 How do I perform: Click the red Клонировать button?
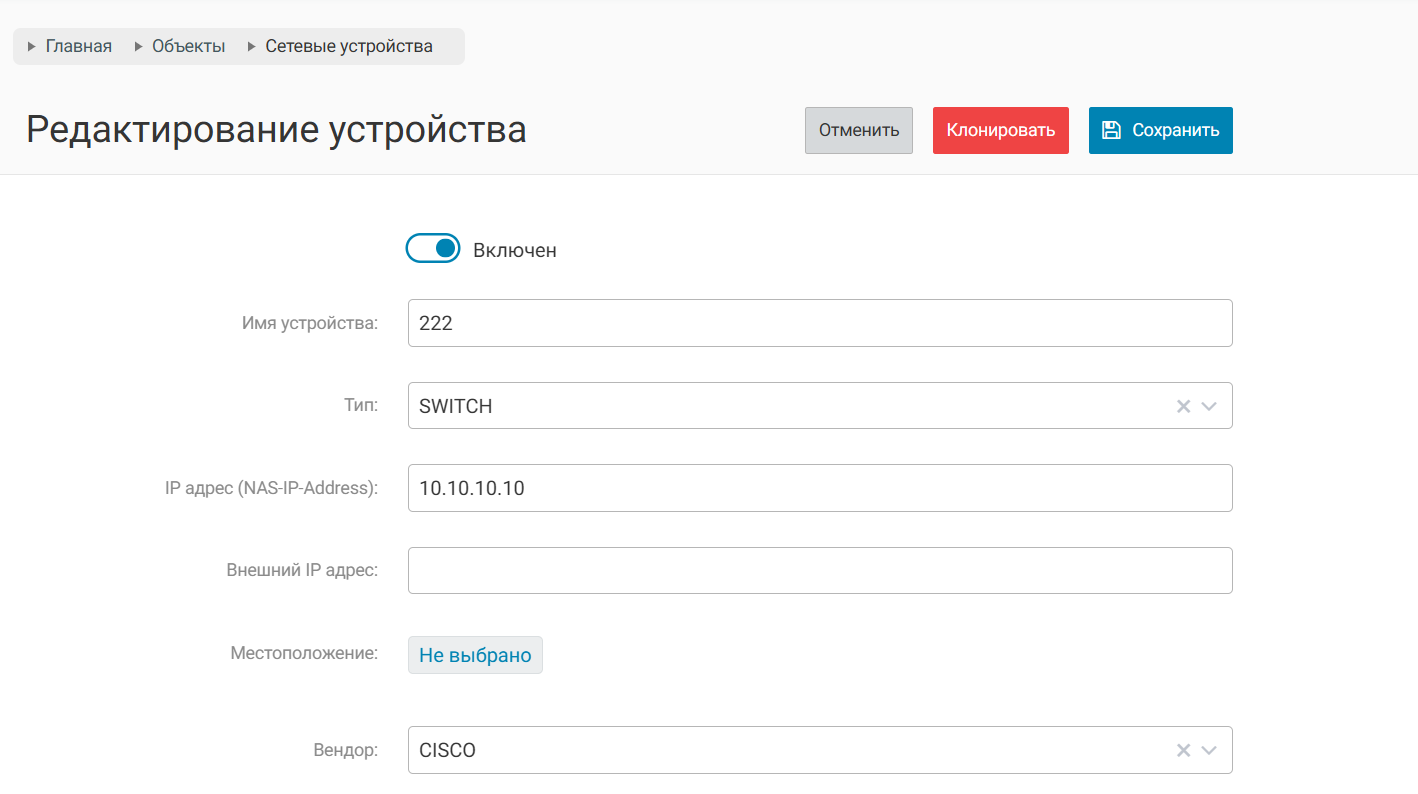pos(1000,130)
